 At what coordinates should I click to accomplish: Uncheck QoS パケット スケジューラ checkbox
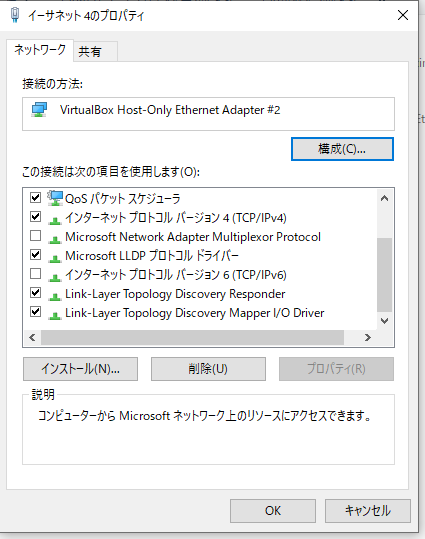(x=35, y=198)
